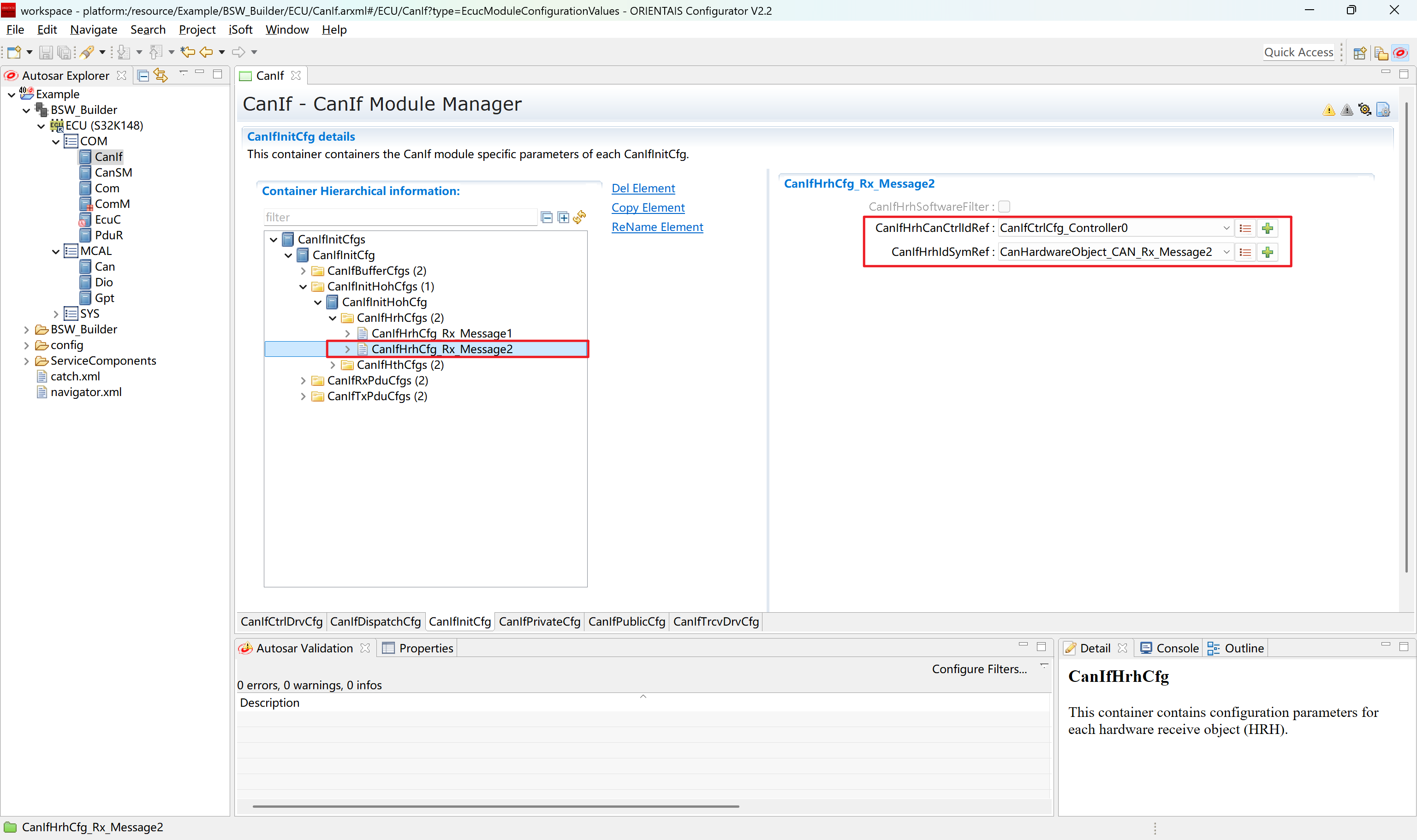This screenshot has height=840, width=1417.
Task: Click the Del Element link
Action: tap(643, 188)
